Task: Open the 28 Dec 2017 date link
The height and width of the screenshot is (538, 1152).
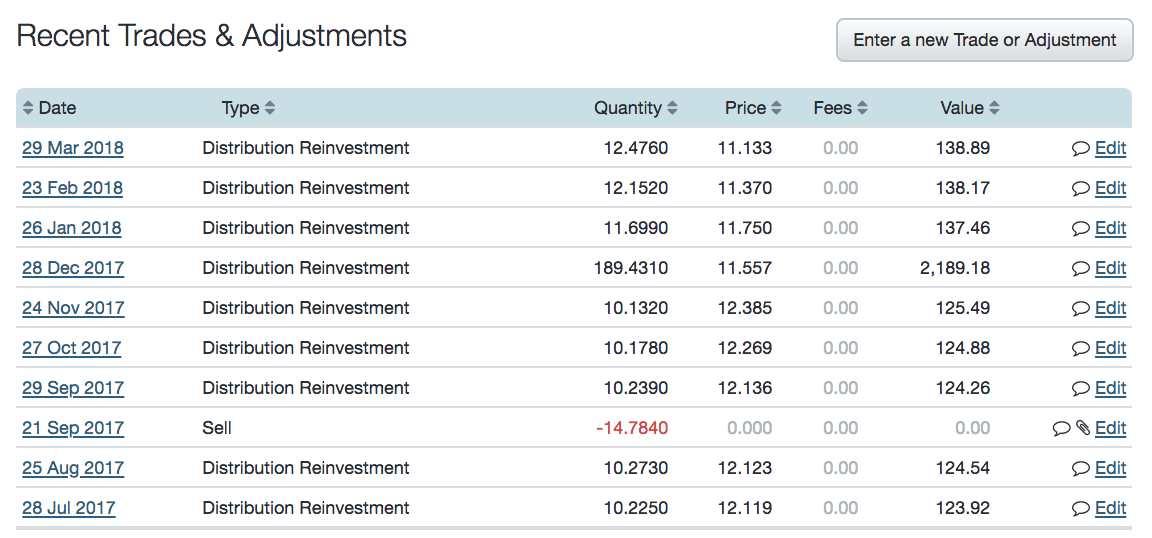Action: tap(73, 268)
